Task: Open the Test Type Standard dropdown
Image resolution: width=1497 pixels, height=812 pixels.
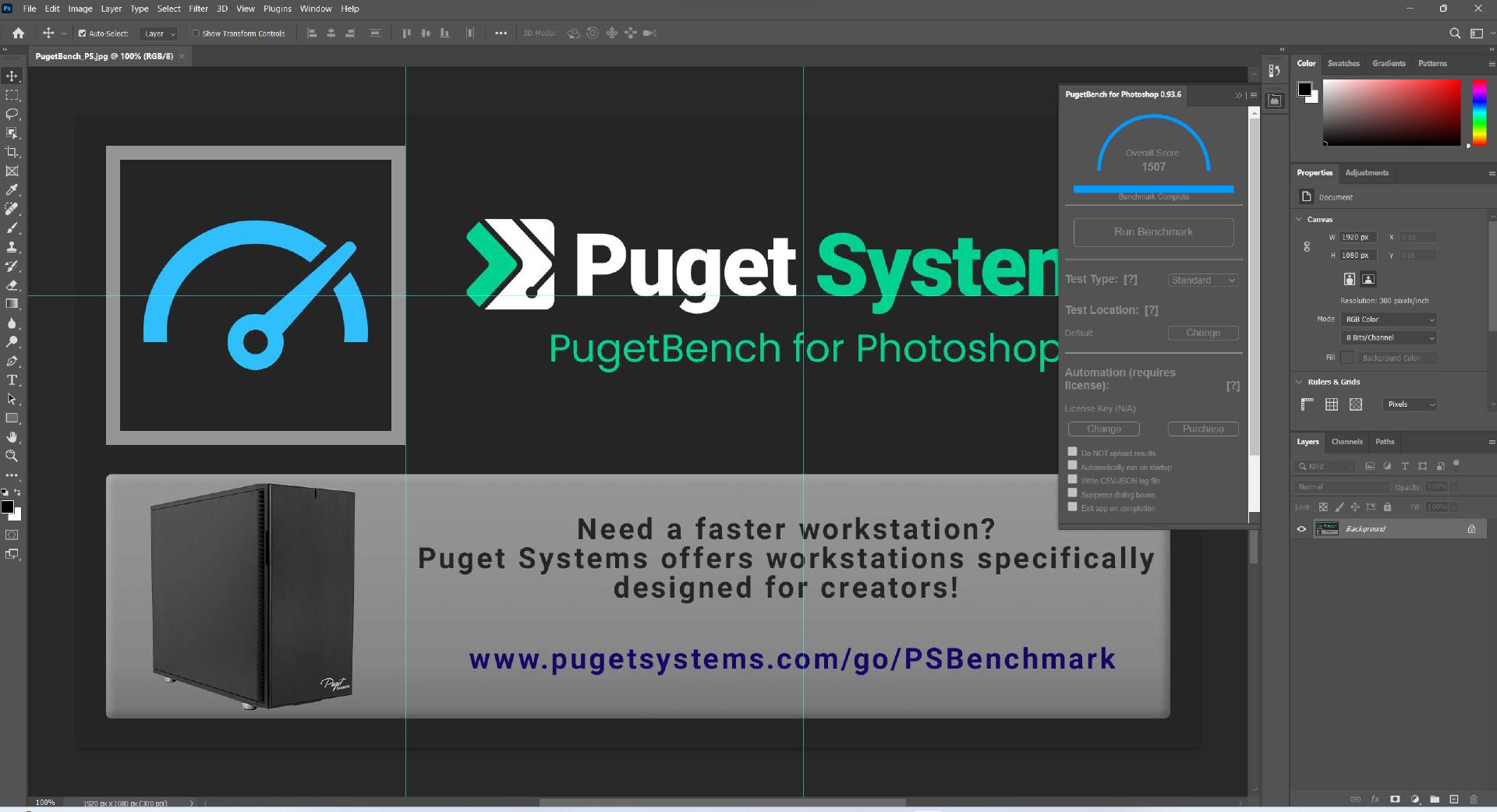Action: [1203, 281]
